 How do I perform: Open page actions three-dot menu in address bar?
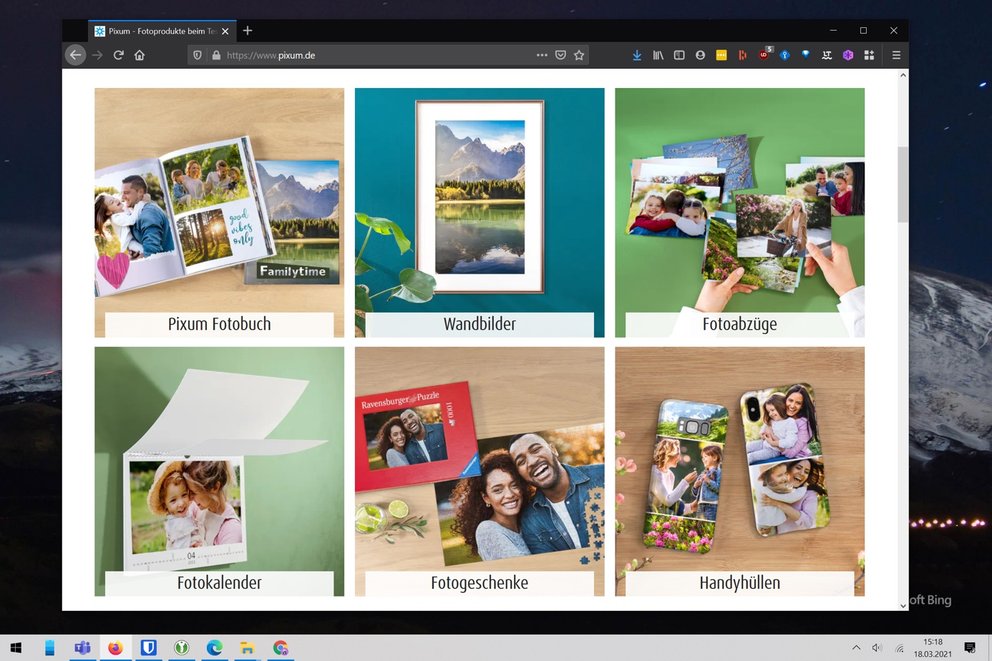coord(542,55)
